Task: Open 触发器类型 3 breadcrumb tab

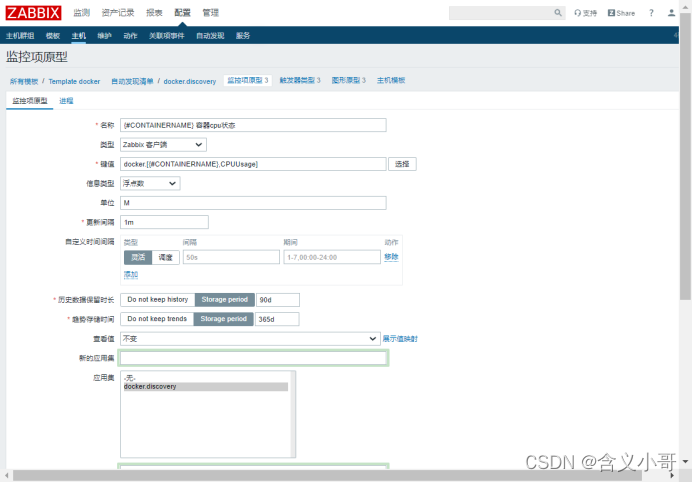Action: click(300, 80)
